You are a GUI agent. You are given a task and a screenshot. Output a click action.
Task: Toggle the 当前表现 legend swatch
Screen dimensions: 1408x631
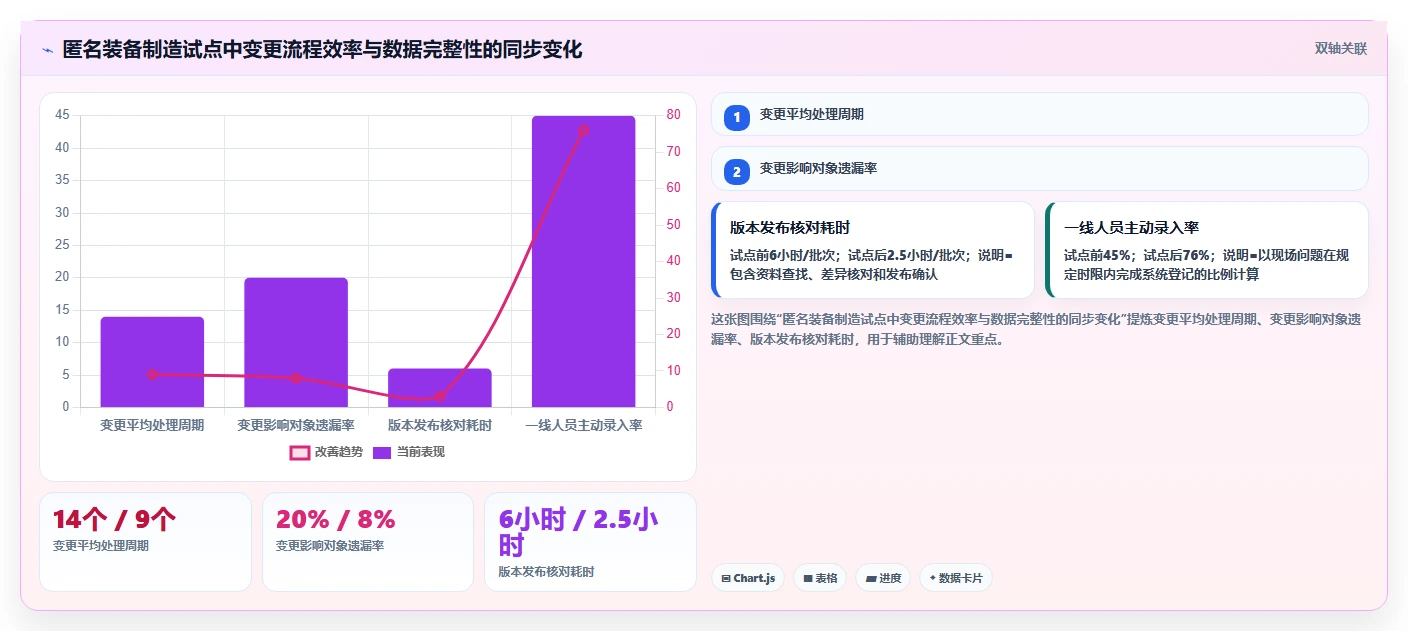coord(381,452)
